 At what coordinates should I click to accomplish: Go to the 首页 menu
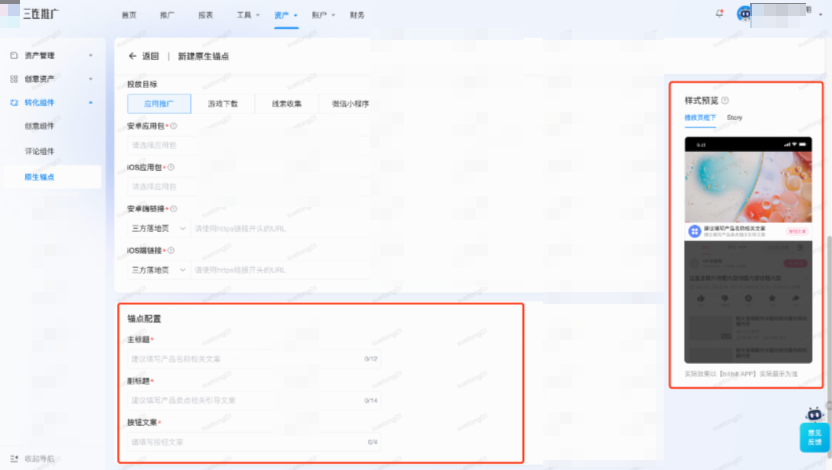click(x=129, y=15)
